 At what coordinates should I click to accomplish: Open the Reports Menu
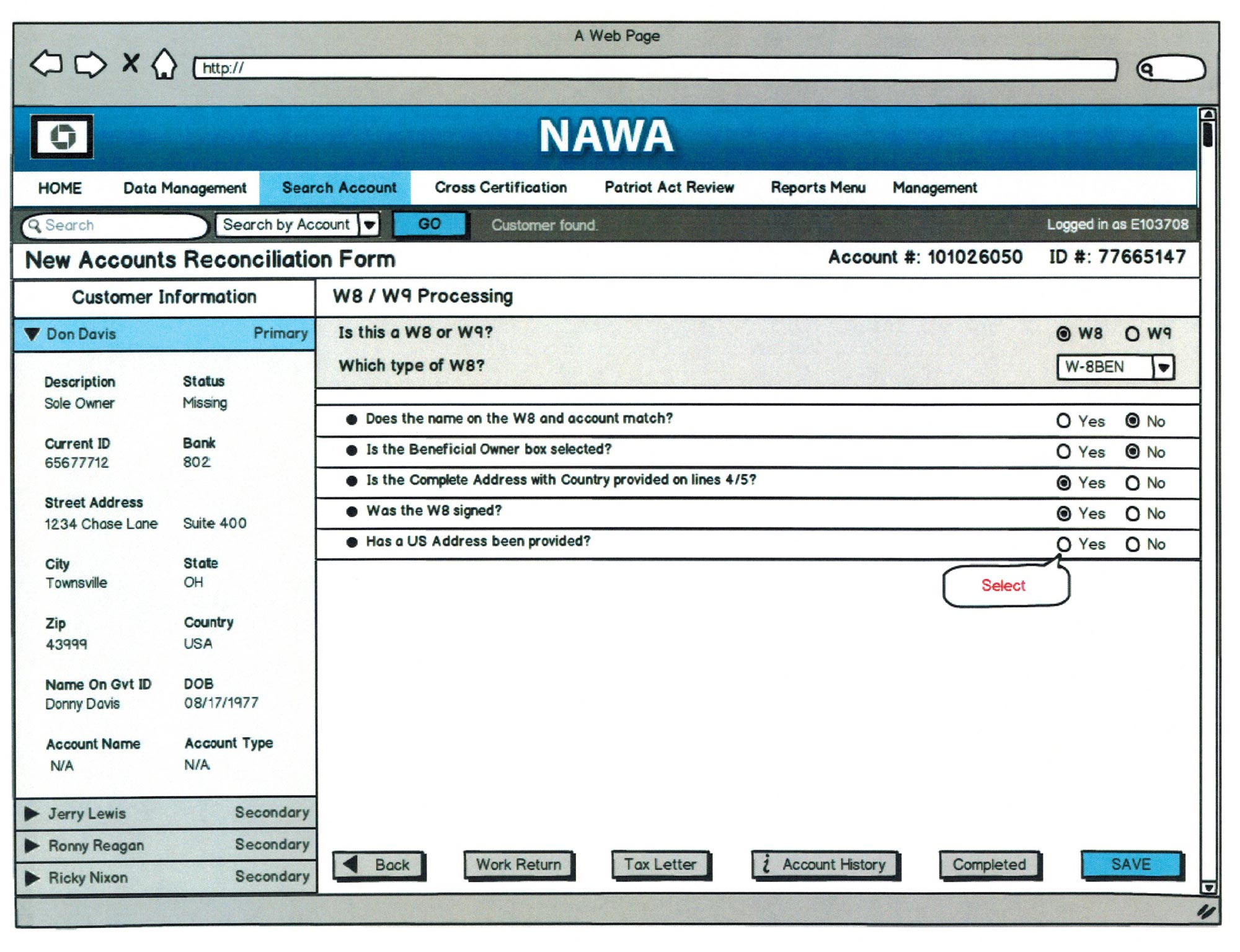(818, 188)
